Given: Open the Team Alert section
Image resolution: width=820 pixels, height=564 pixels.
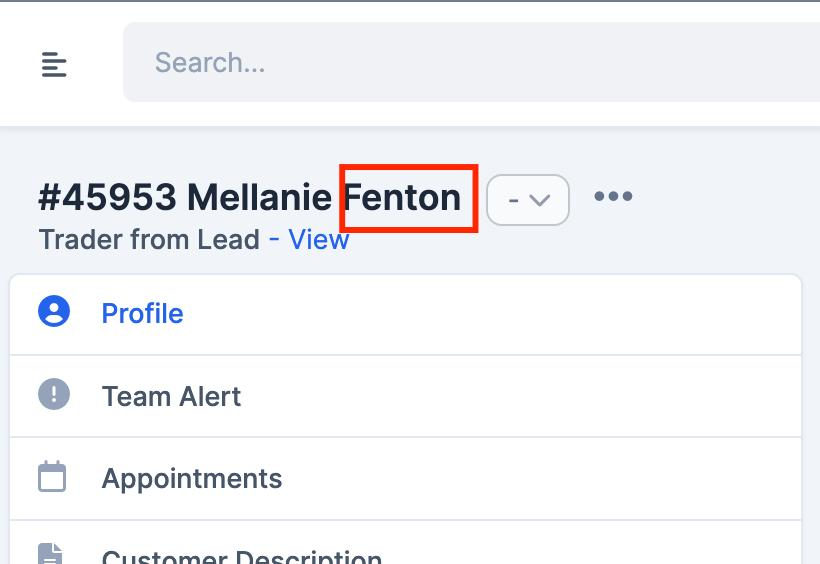Looking at the screenshot, I should coord(171,397).
